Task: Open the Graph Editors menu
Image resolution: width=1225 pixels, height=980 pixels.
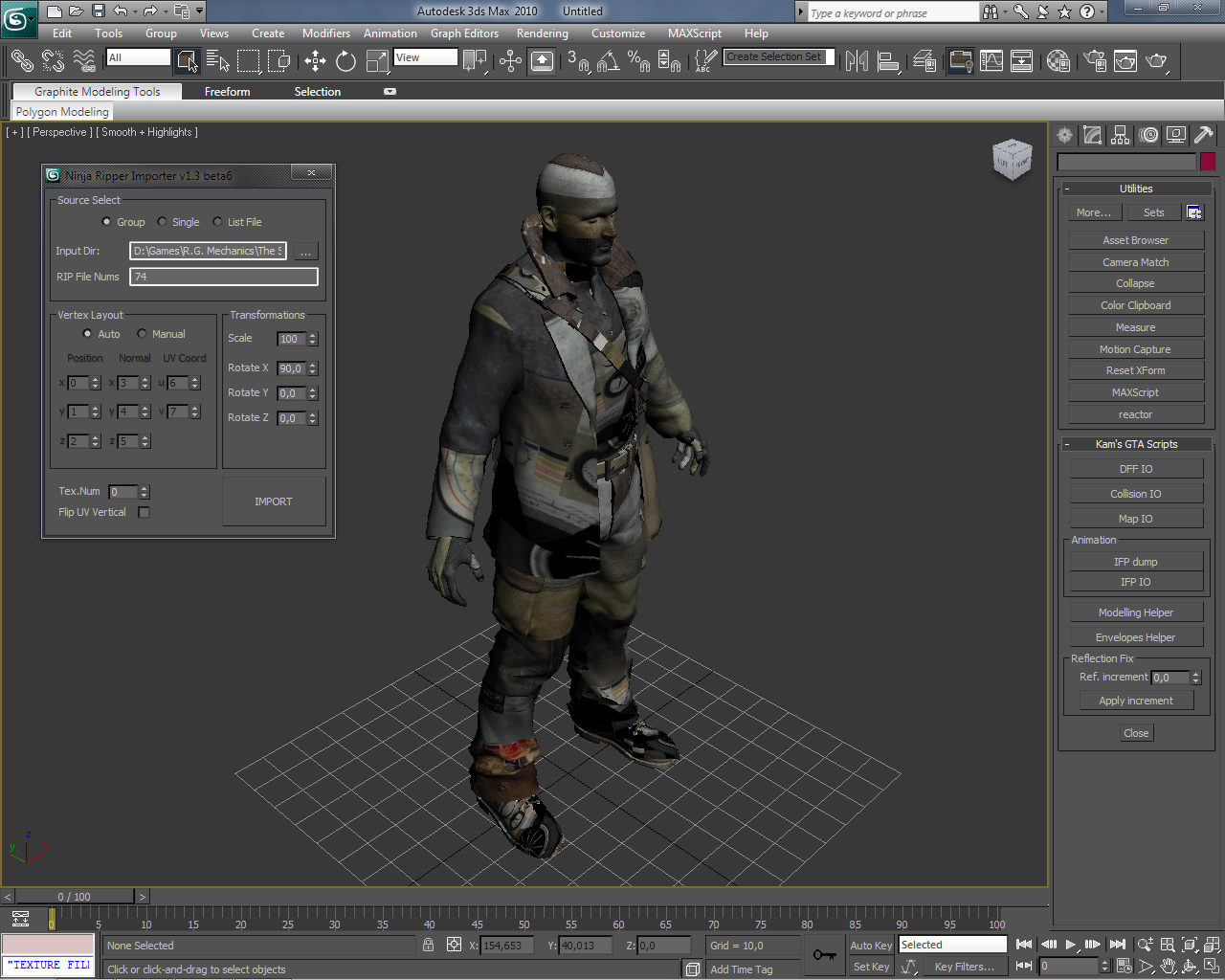Action: (464, 33)
